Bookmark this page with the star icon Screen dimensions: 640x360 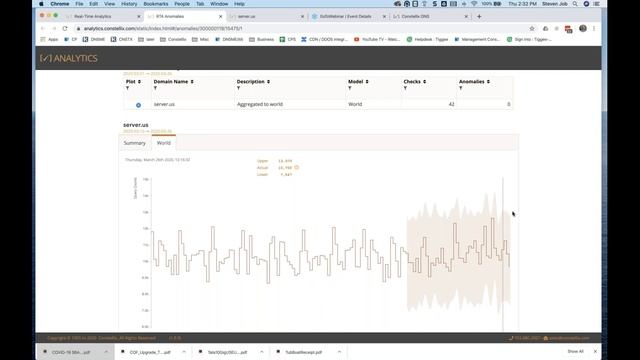click(x=532, y=29)
